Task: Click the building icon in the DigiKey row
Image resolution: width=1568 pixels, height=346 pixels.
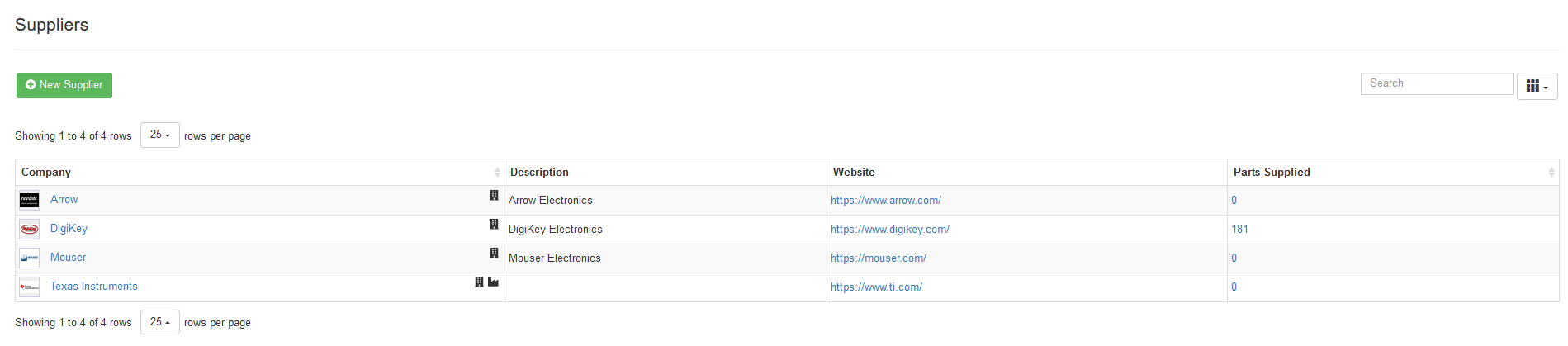Action: tap(494, 225)
